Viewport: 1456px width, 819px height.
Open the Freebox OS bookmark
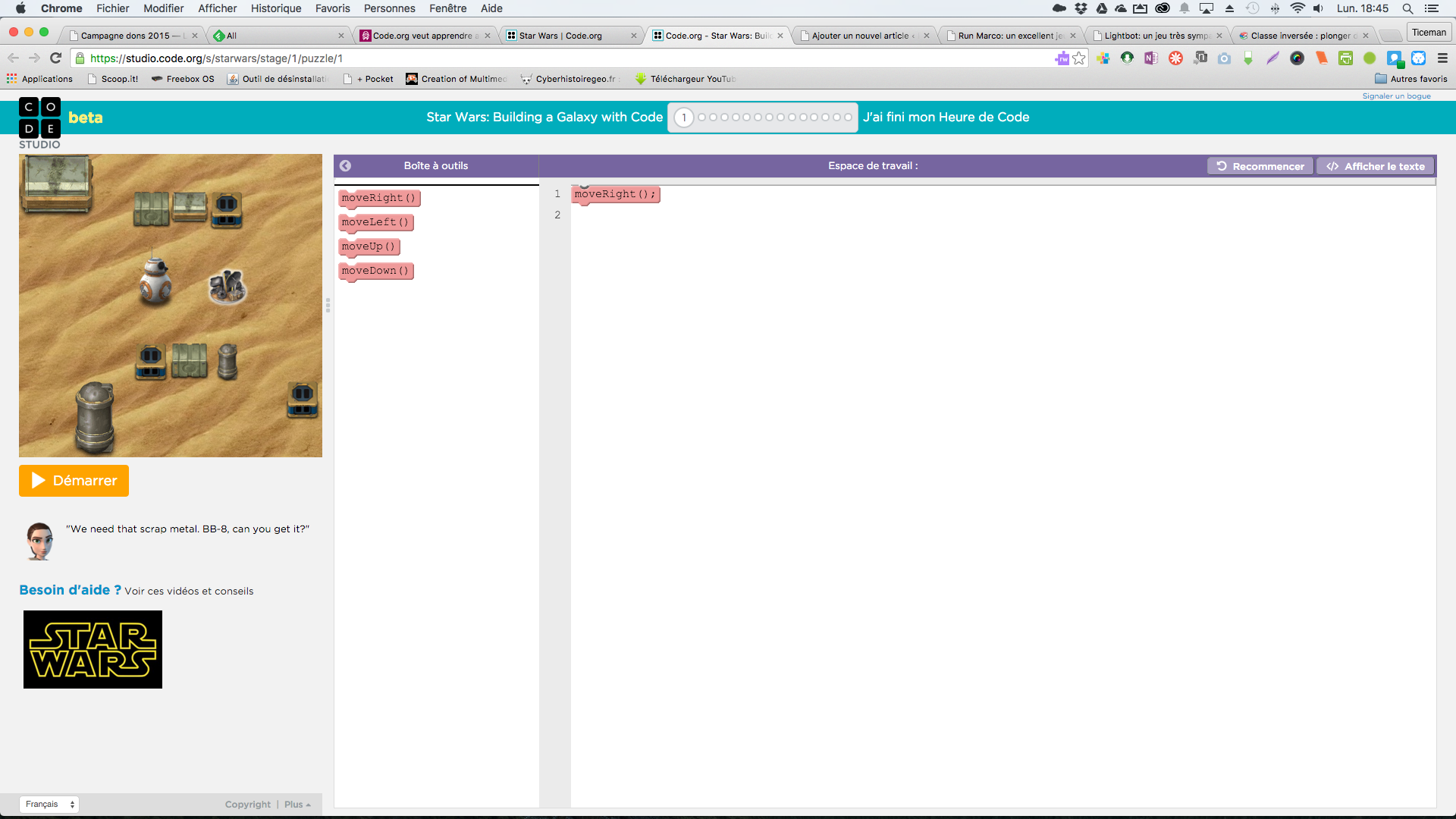click(x=183, y=79)
